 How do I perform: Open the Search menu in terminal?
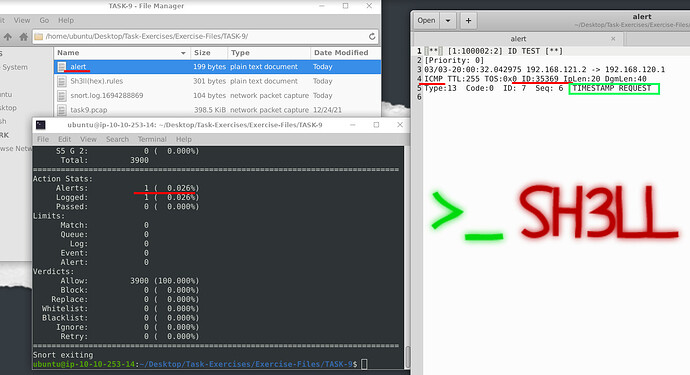pyautogui.click(x=117, y=139)
